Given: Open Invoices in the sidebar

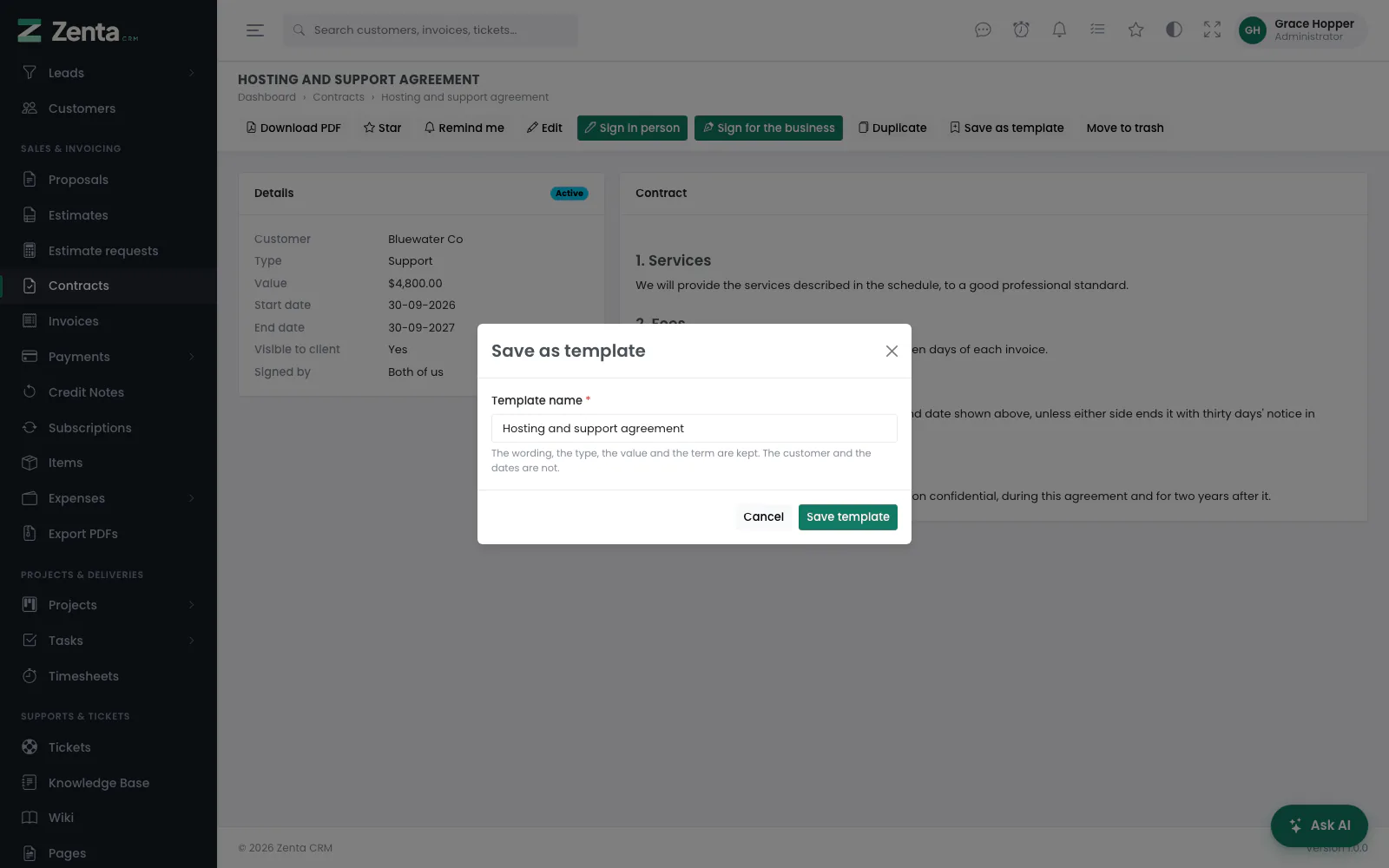Looking at the screenshot, I should [109, 321].
